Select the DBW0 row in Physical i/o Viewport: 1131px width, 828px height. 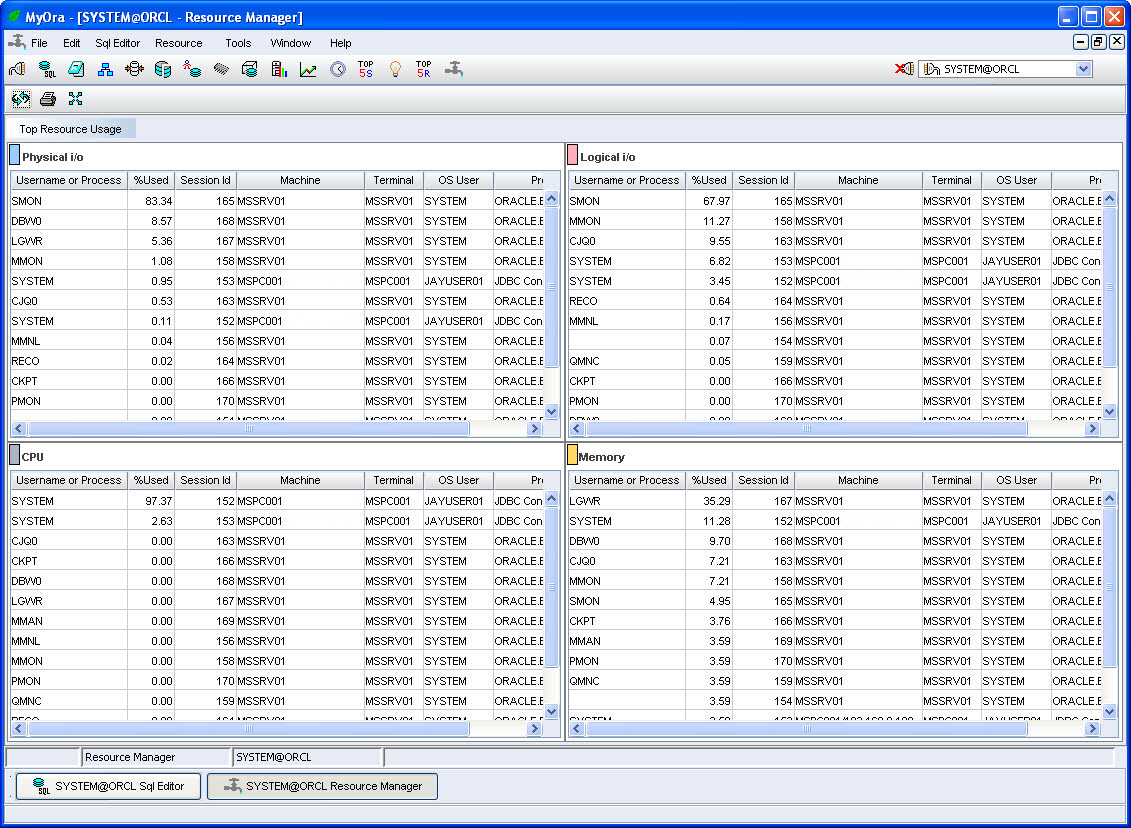coord(277,221)
